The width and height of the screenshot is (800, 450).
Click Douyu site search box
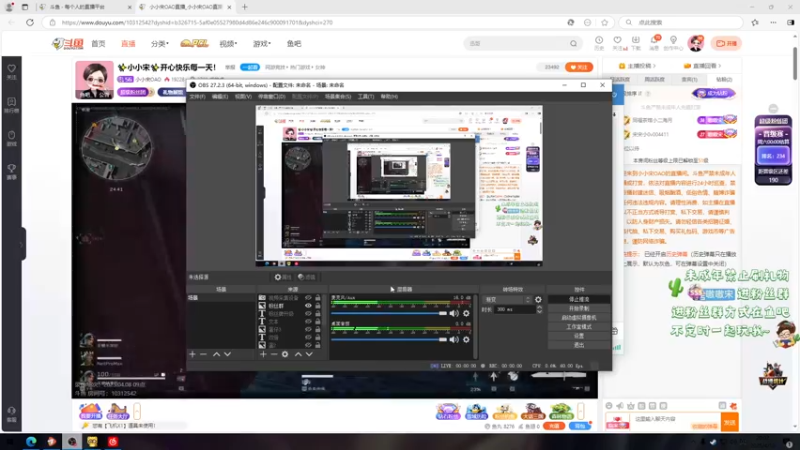pos(523,43)
